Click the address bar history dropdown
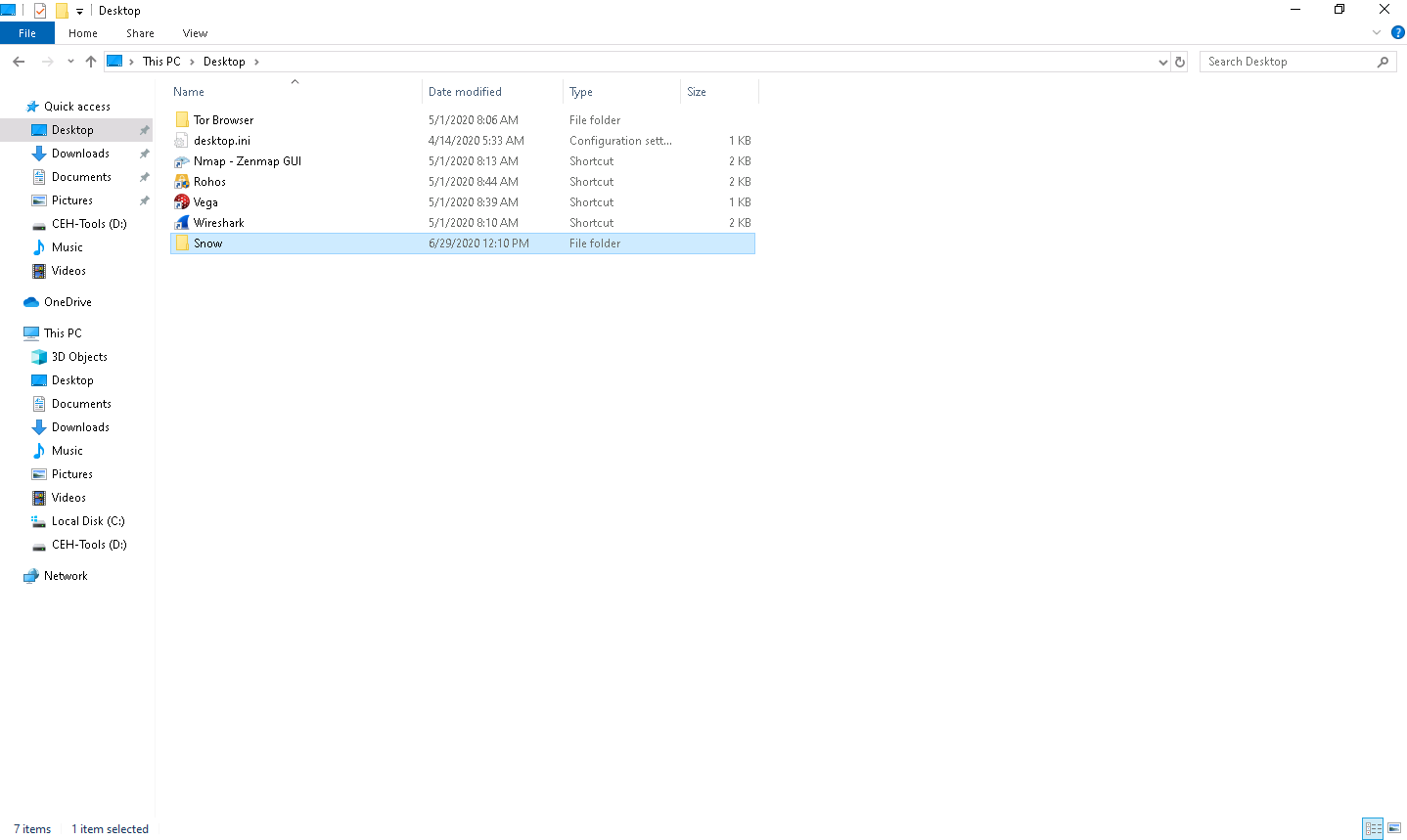Image resolution: width=1407 pixels, height=840 pixels. click(x=1162, y=62)
